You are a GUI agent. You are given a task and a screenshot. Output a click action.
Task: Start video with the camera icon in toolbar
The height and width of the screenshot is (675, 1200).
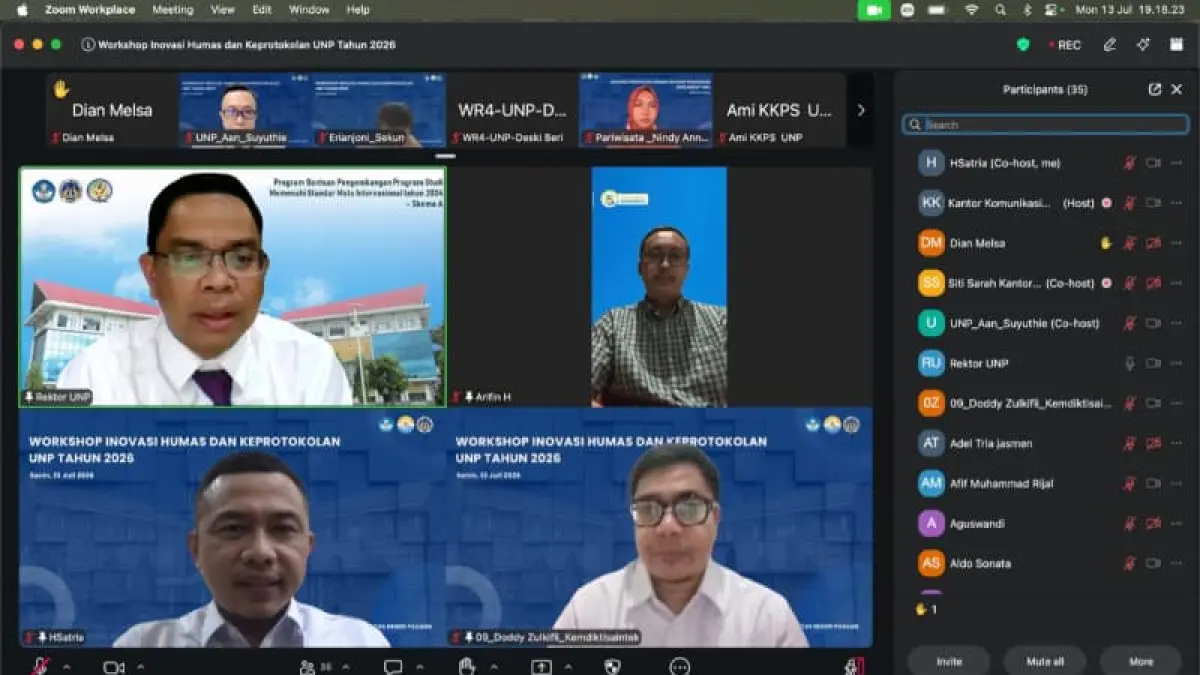point(114,666)
